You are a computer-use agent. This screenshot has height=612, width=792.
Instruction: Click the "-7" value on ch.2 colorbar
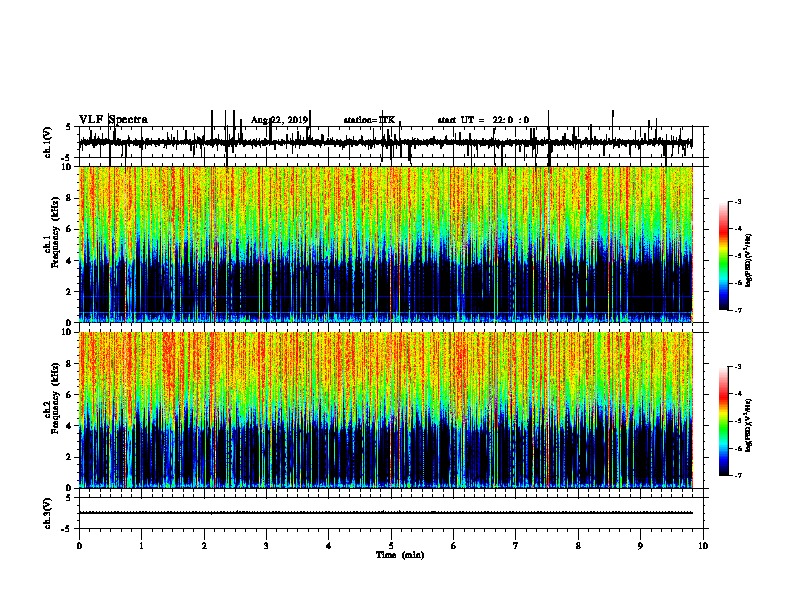(738, 476)
